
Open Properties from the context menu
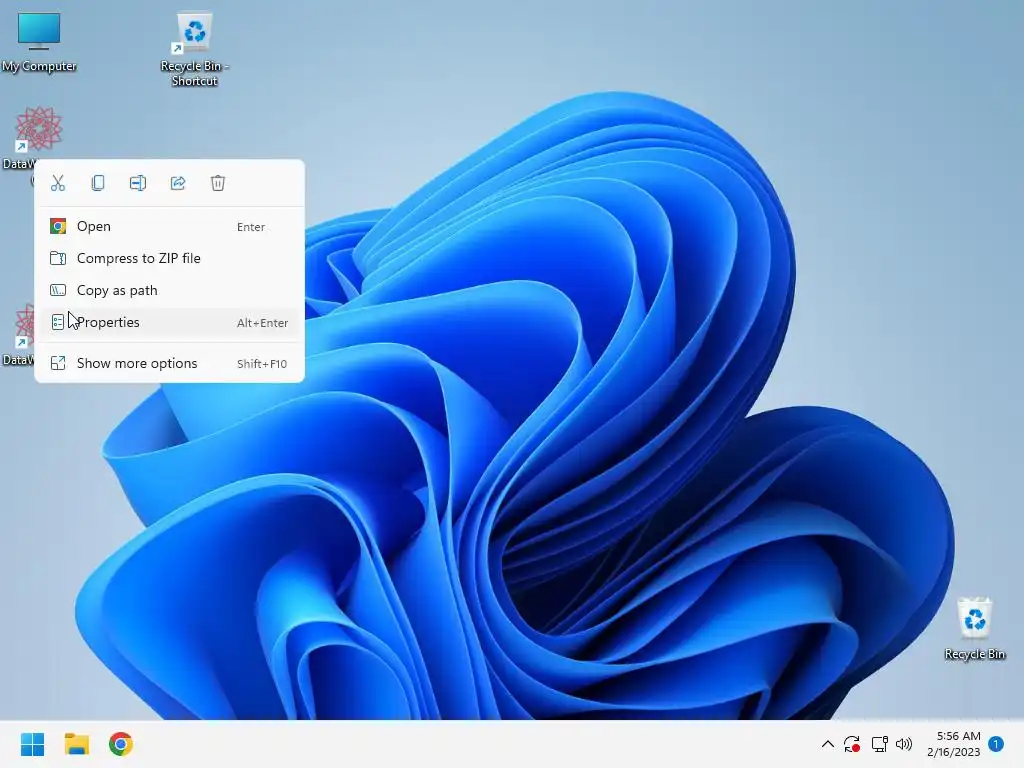[169, 323]
